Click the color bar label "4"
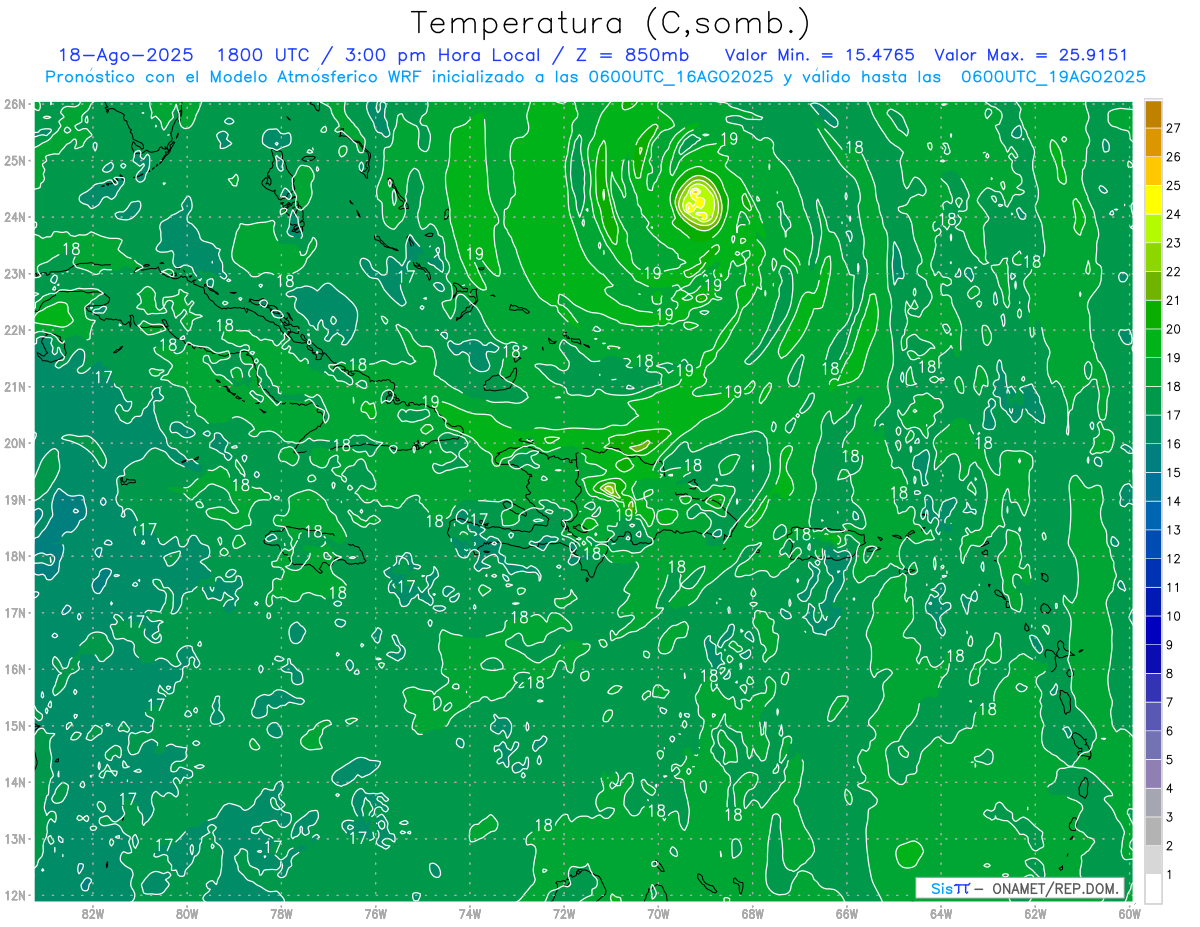The image size is (1200, 927). click(x=1170, y=788)
